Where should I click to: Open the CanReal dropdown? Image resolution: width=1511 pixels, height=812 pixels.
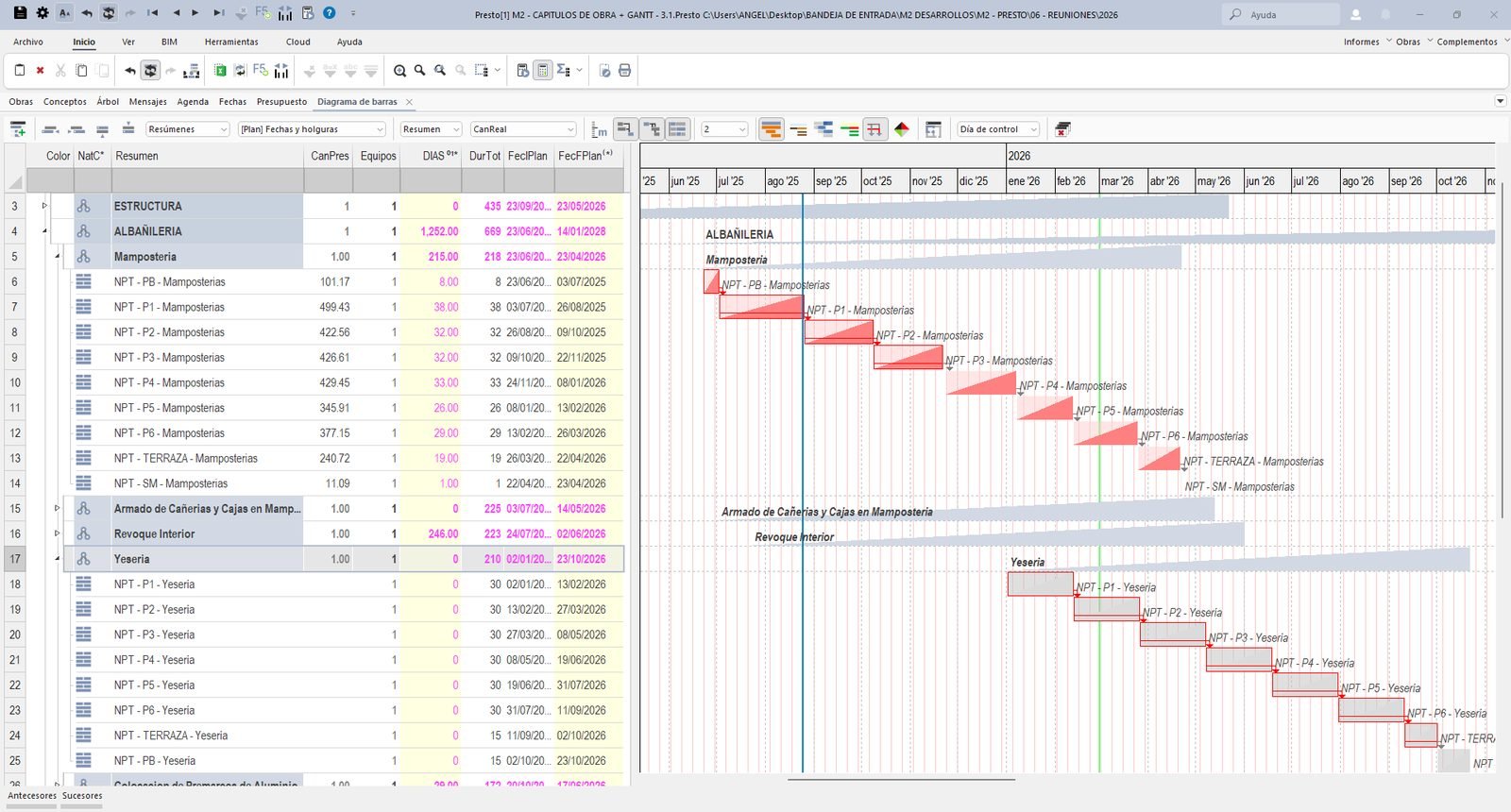(523, 129)
